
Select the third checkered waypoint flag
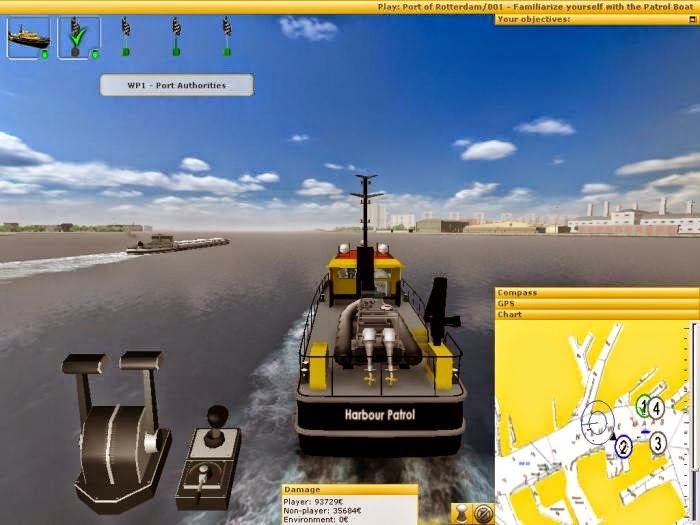coord(176,36)
